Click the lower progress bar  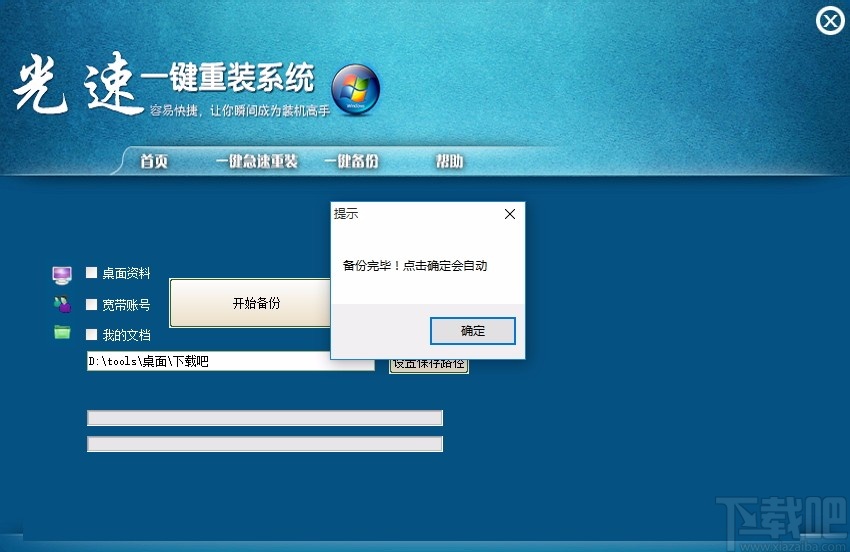[265, 444]
